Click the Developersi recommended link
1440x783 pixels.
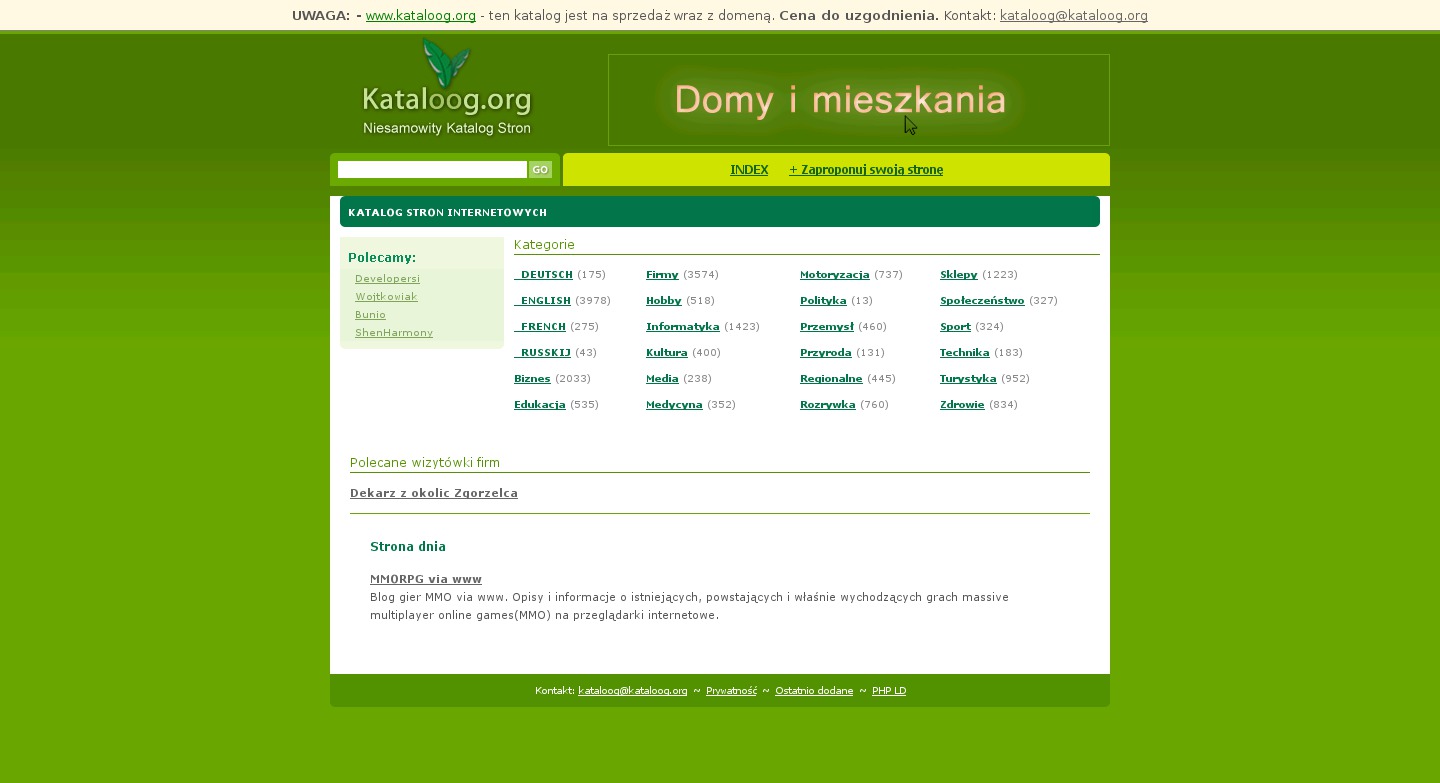(387, 279)
